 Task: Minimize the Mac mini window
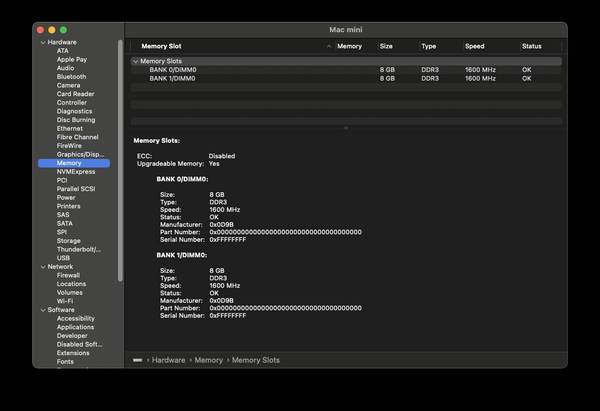(52, 30)
